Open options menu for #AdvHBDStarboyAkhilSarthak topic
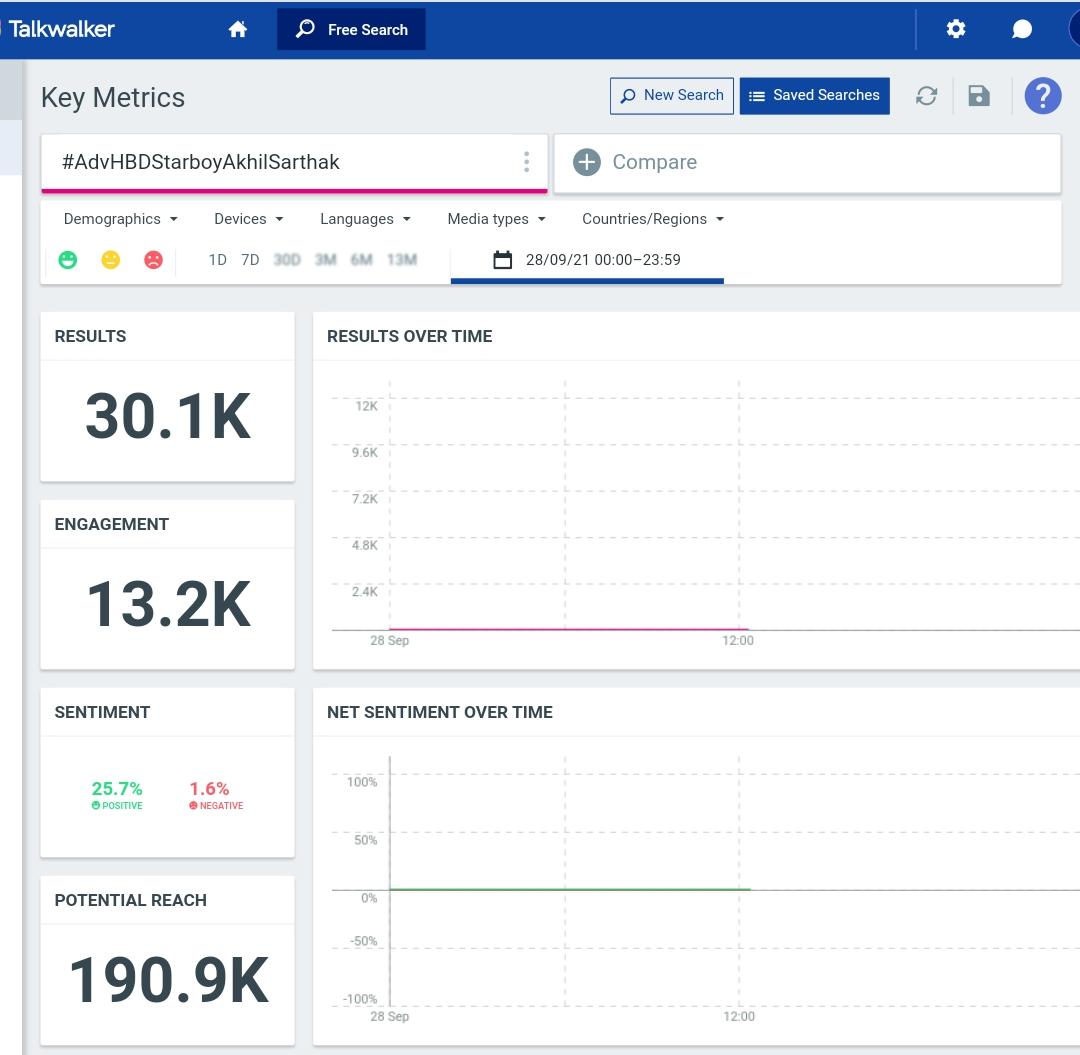Screen dimensions: 1080x1055 [526, 162]
